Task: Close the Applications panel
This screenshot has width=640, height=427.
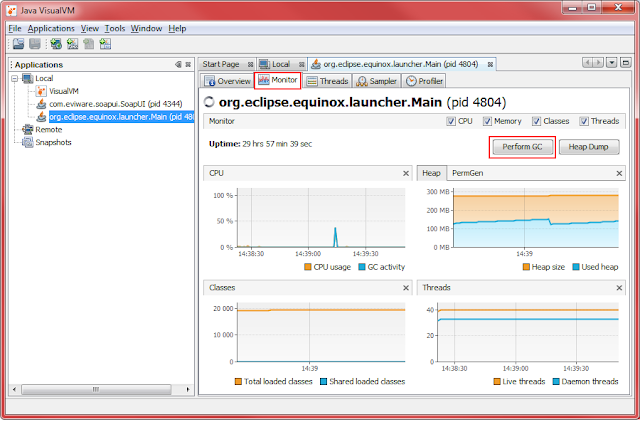Action: coord(188,64)
